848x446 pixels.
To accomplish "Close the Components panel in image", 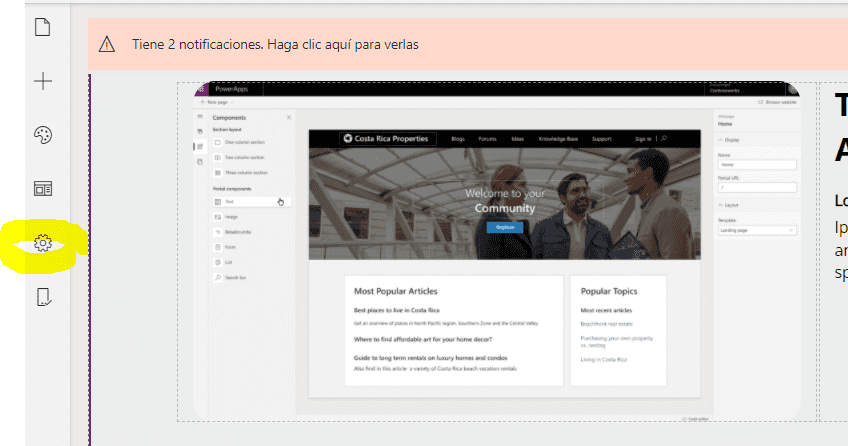I will tap(289, 117).
